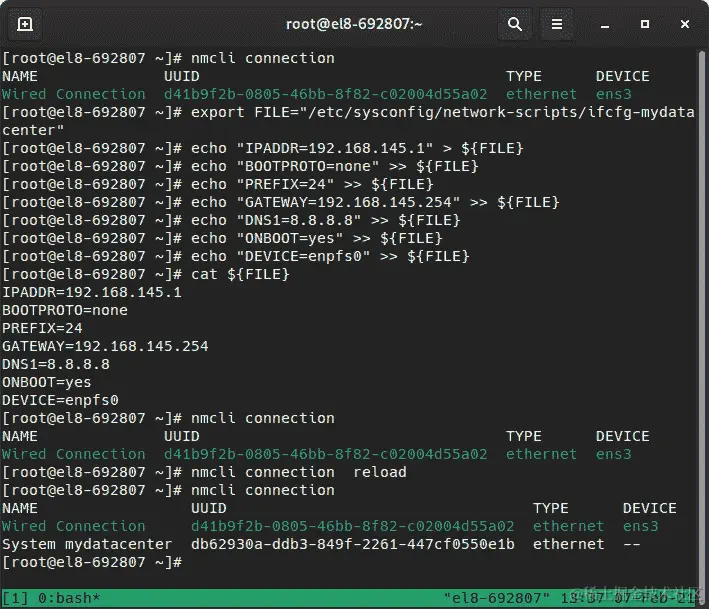The height and width of the screenshot is (609, 709).
Task: Click the echo "ONBOOT=yes" command
Action: point(317,238)
